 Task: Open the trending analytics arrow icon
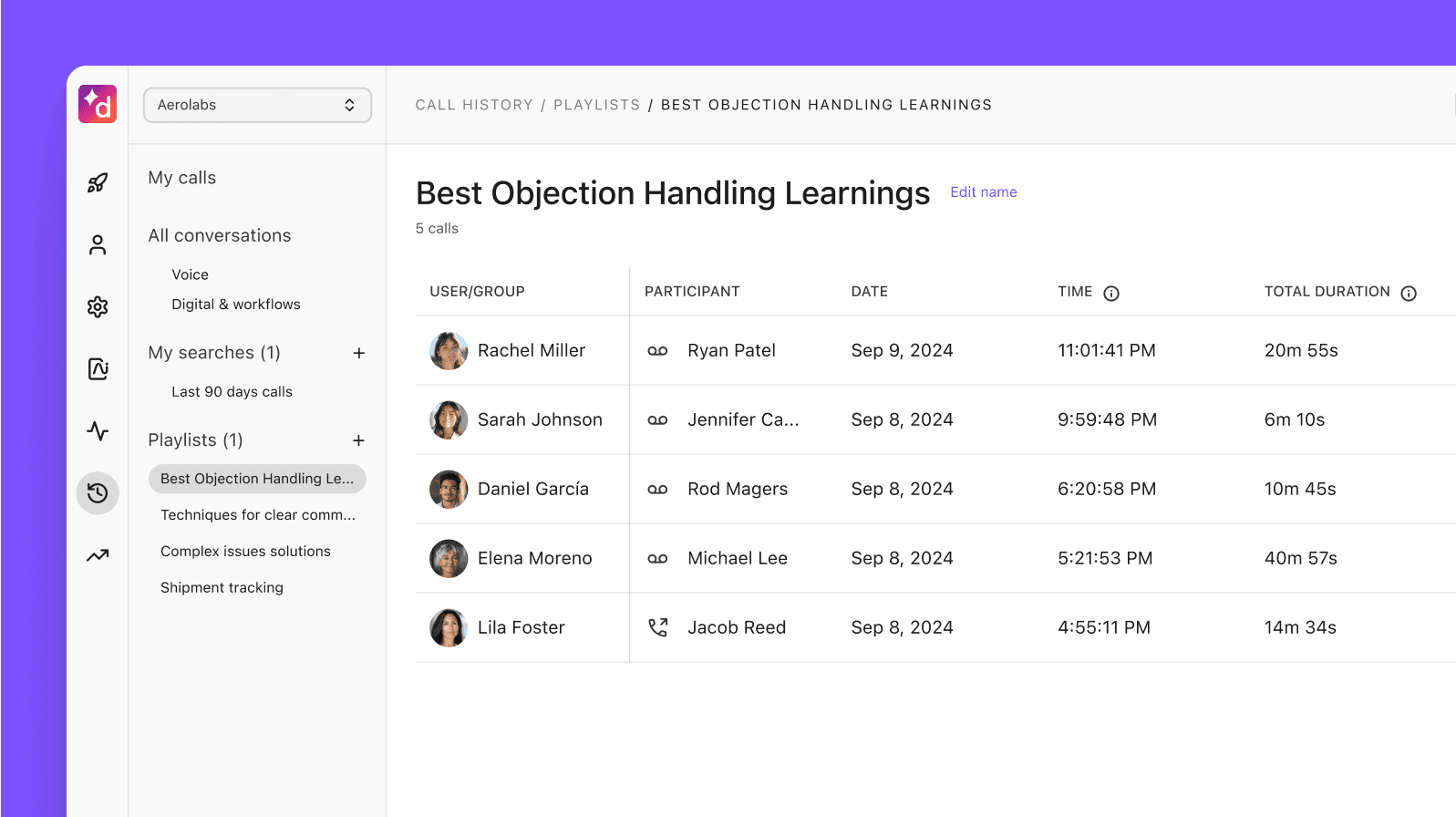(x=98, y=555)
